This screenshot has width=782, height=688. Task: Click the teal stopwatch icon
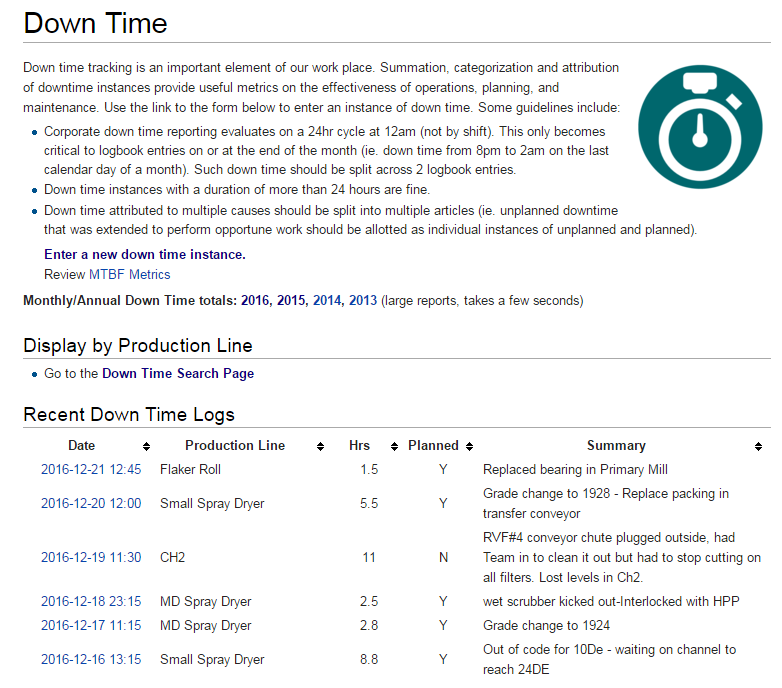[700, 127]
